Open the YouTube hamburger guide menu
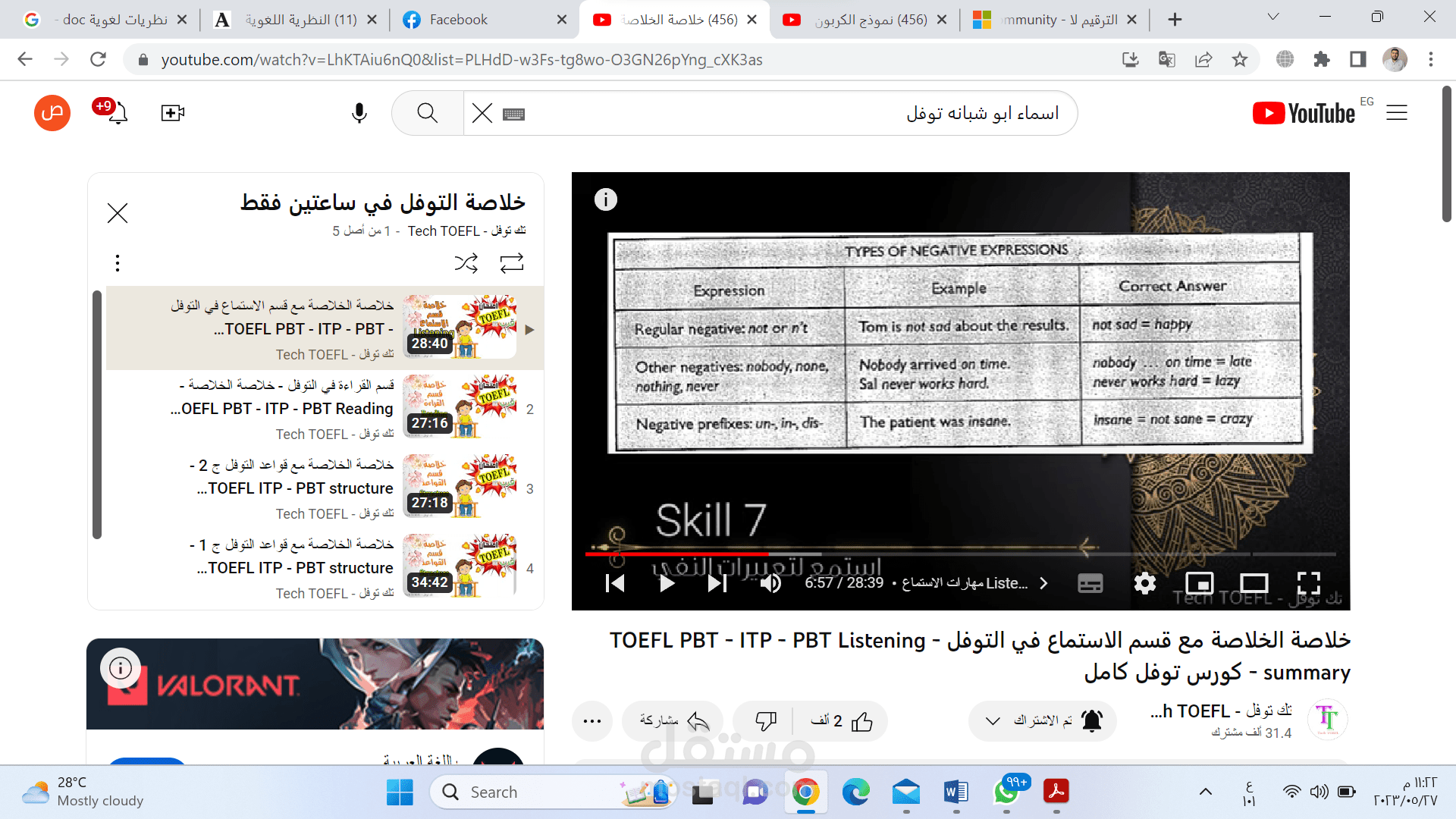This screenshot has width=1456, height=819. click(x=1396, y=114)
